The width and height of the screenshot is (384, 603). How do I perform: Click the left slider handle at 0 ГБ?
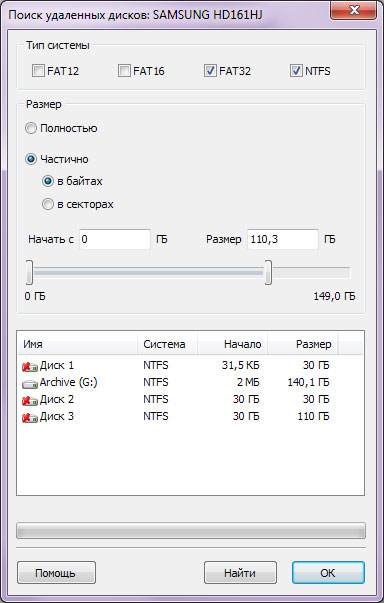point(29,272)
